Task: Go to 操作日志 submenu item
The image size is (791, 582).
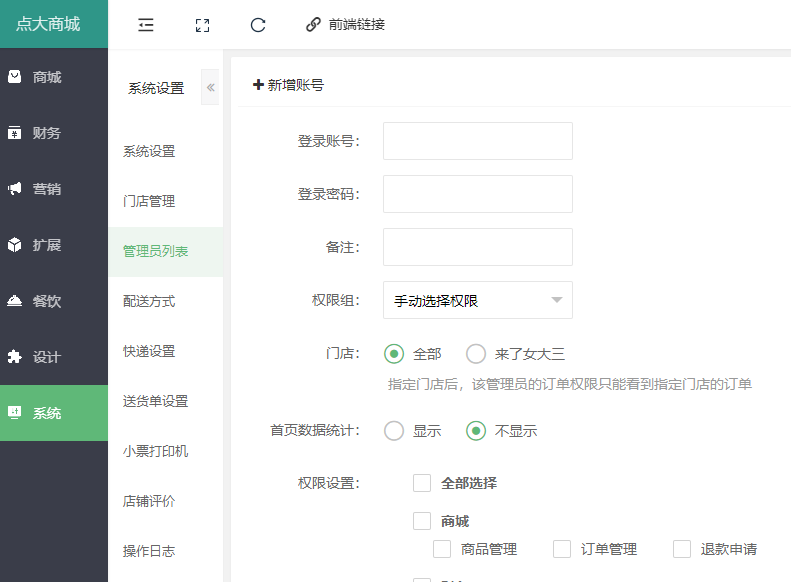Action: (x=149, y=551)
